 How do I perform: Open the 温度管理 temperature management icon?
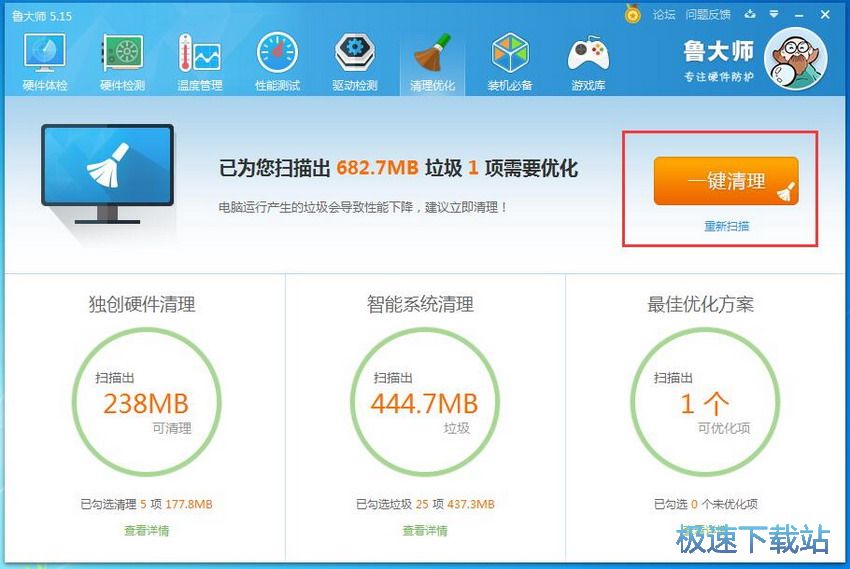pyautogui.click(x=199, y=61)
